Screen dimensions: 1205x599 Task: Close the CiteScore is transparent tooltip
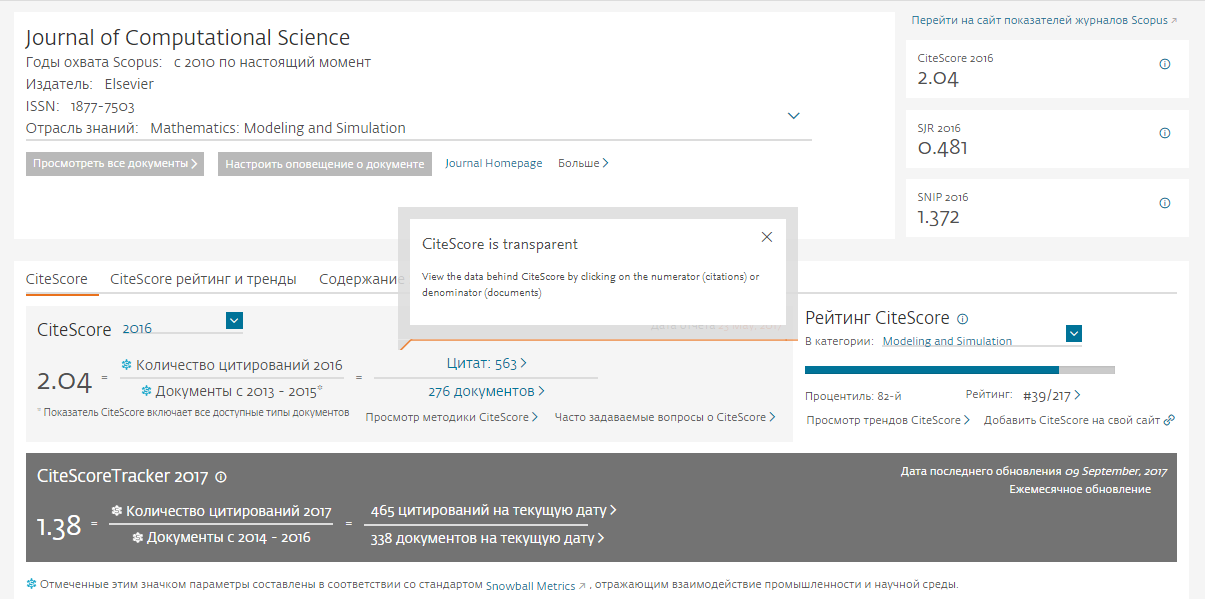(767, 237)
